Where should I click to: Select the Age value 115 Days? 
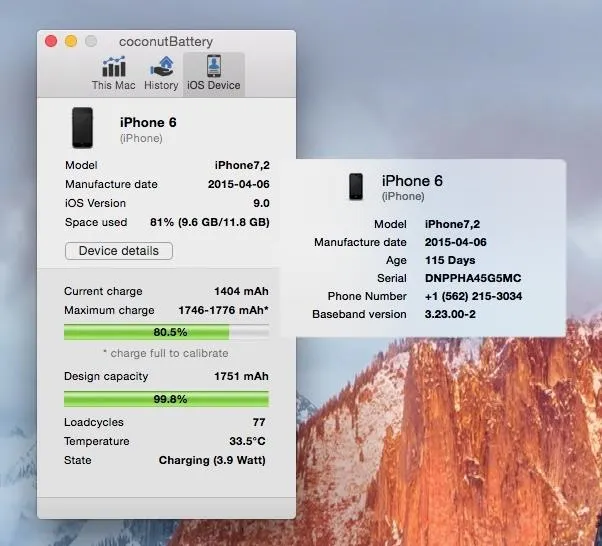tap(450, 260)
